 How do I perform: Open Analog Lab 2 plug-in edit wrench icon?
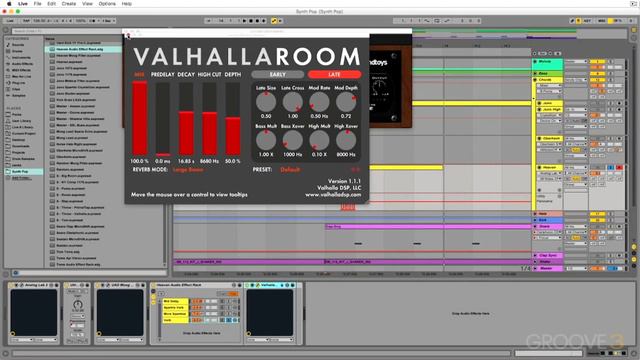pyautogui.click(x=21, y=285)
